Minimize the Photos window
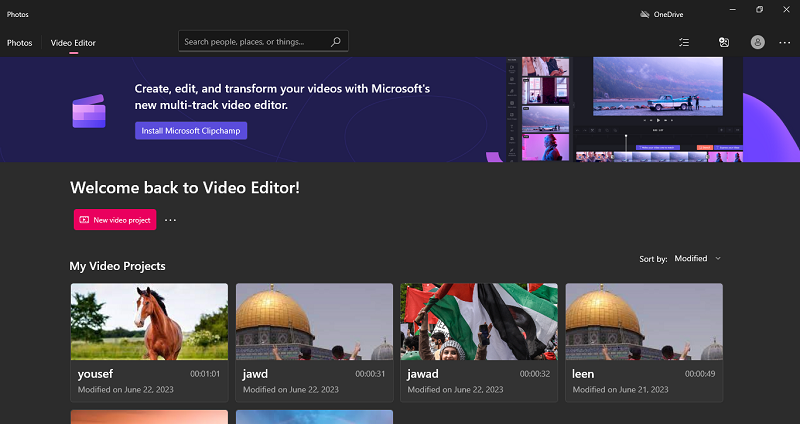This screenshot has height=424, width=800. tap(733, 10)
